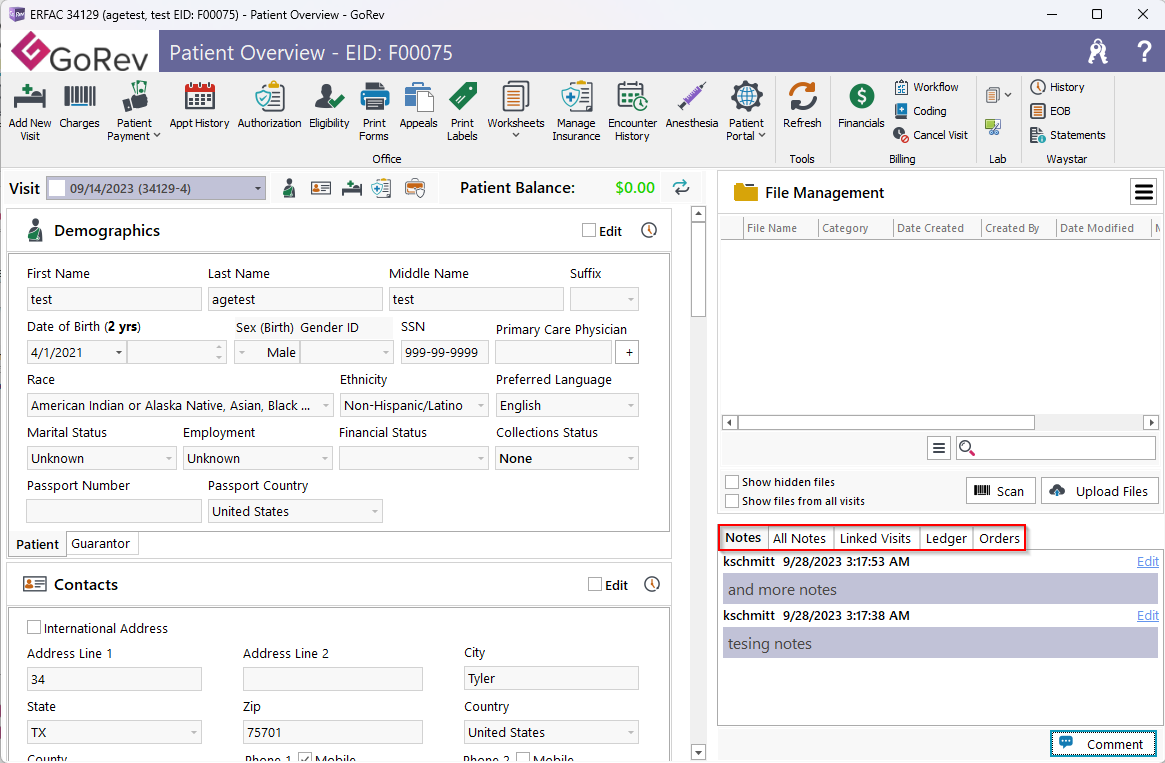Click the File Management horizontal scrollbar
Image resolution: width=1165 pixels, height=763 pixels.
(x=886, y=422)
